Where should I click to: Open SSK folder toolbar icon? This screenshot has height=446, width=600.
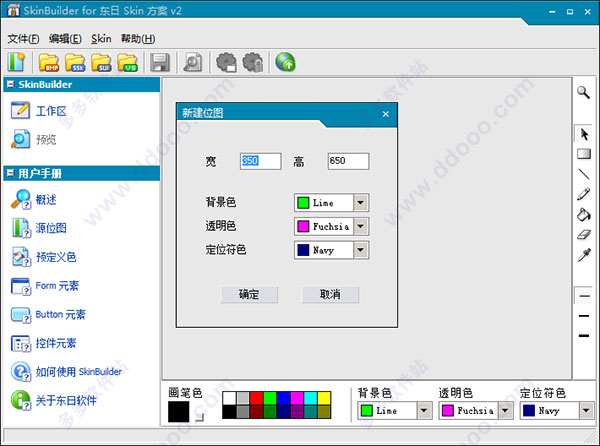75,62
